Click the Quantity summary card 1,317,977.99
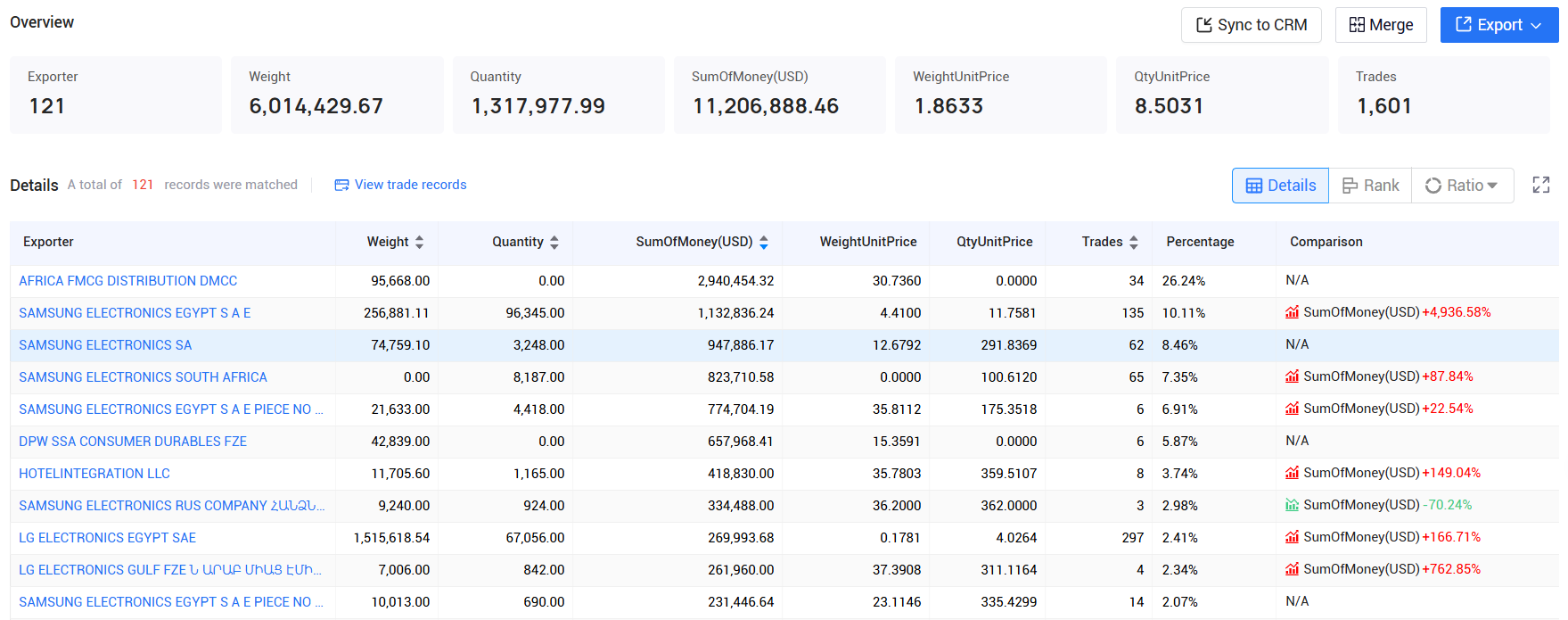1568x620 pixels. pyautogui.click(x=559, y=95)
